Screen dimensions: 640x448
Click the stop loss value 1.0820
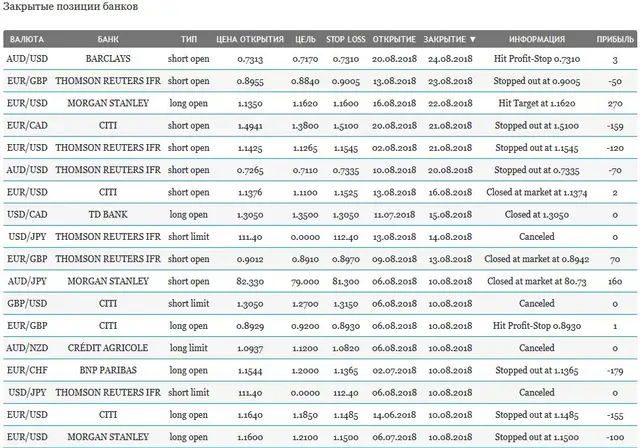346,348
